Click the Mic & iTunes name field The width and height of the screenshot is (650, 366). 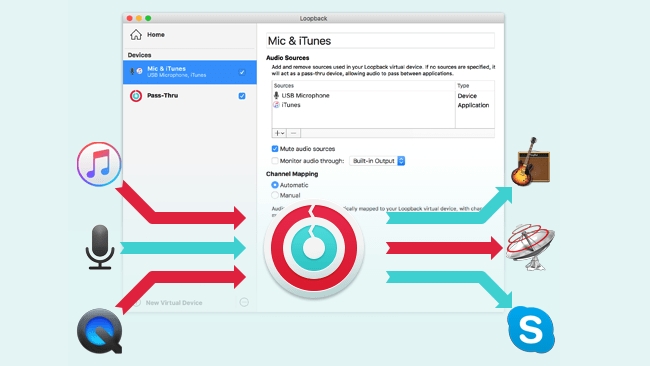[x=380, y=41]
